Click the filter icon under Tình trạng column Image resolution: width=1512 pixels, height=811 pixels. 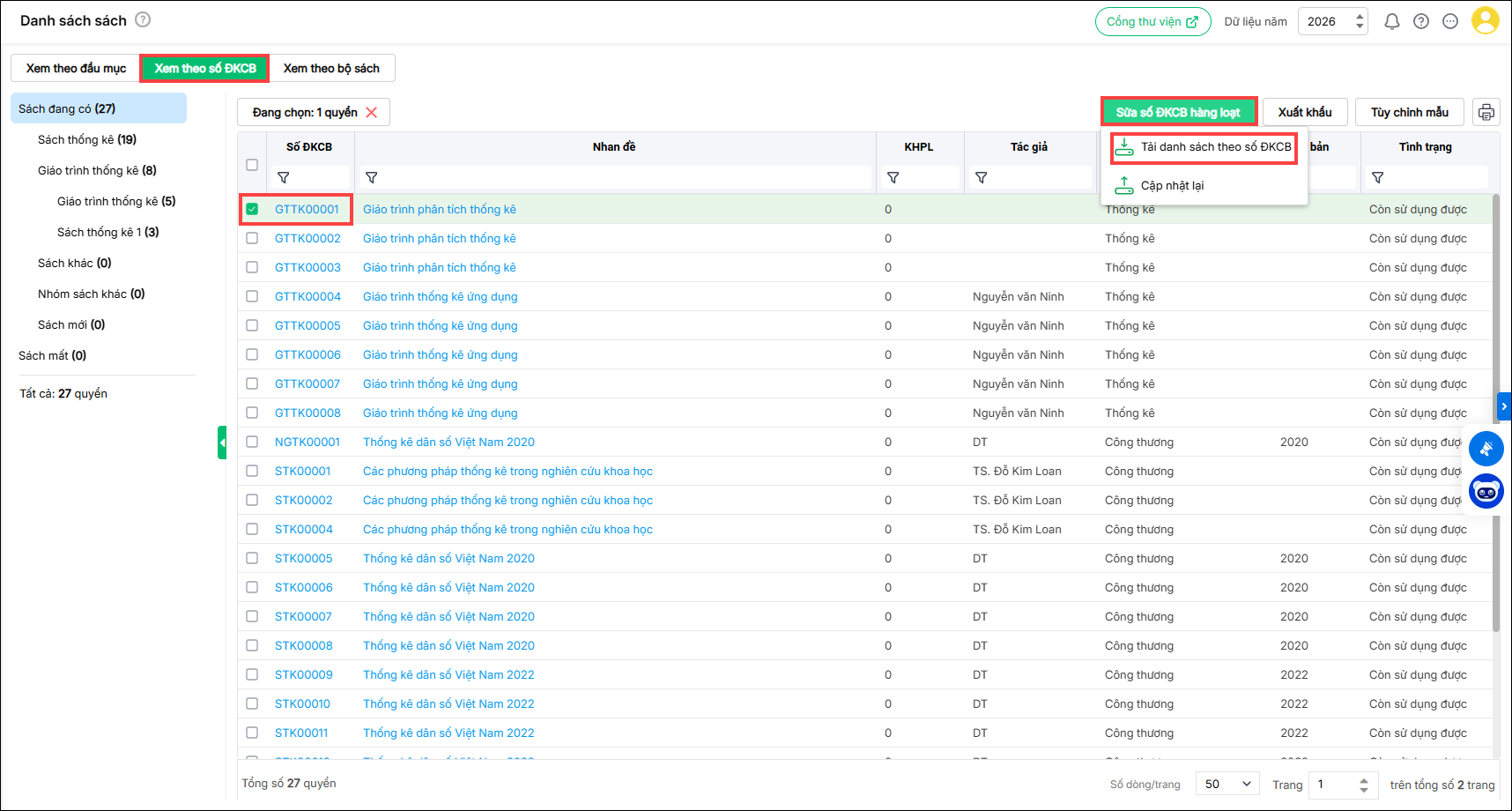(x=1378, y=178)
